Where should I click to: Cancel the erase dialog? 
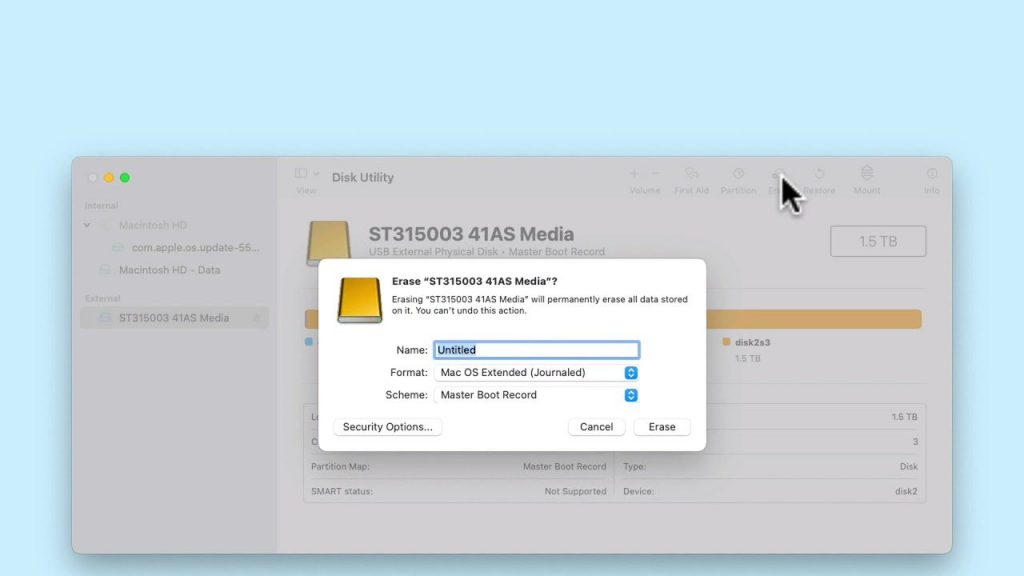tap(596, 426)
